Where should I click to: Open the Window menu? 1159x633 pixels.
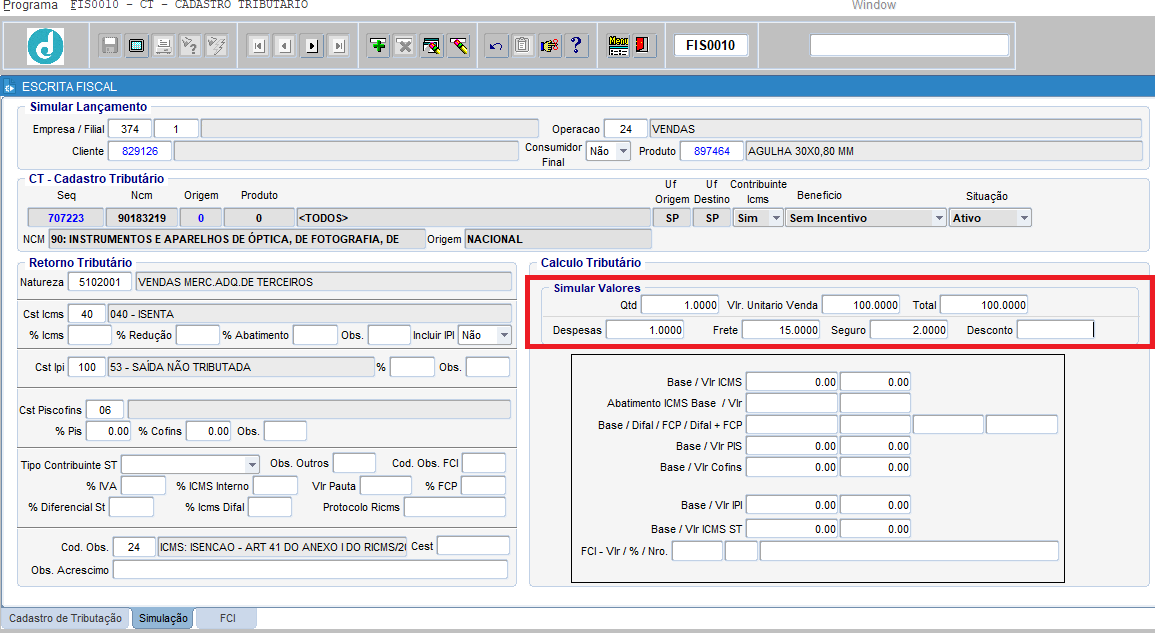coord(874,5)
